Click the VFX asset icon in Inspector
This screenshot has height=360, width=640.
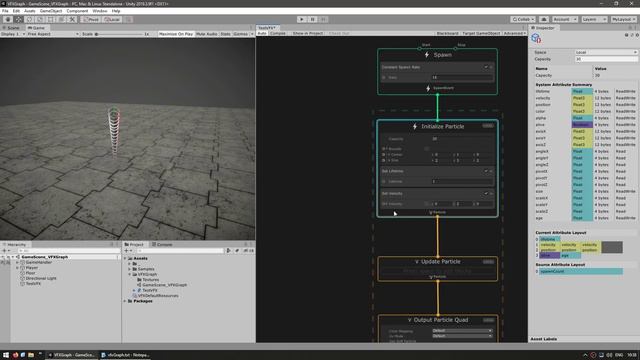[x=536, y=38]
